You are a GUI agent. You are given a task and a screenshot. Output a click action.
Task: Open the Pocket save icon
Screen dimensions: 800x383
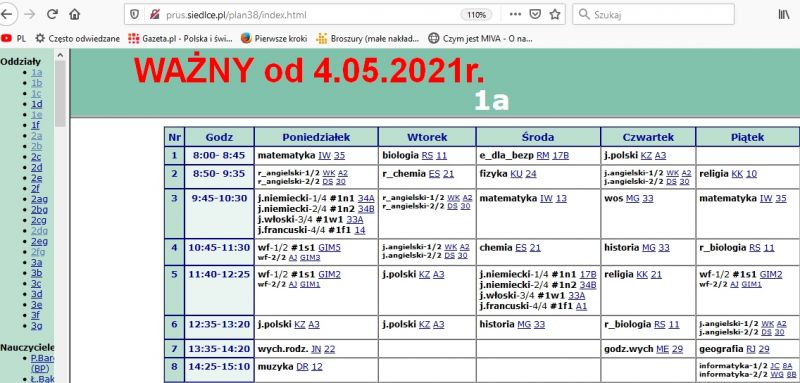point(535,14)
